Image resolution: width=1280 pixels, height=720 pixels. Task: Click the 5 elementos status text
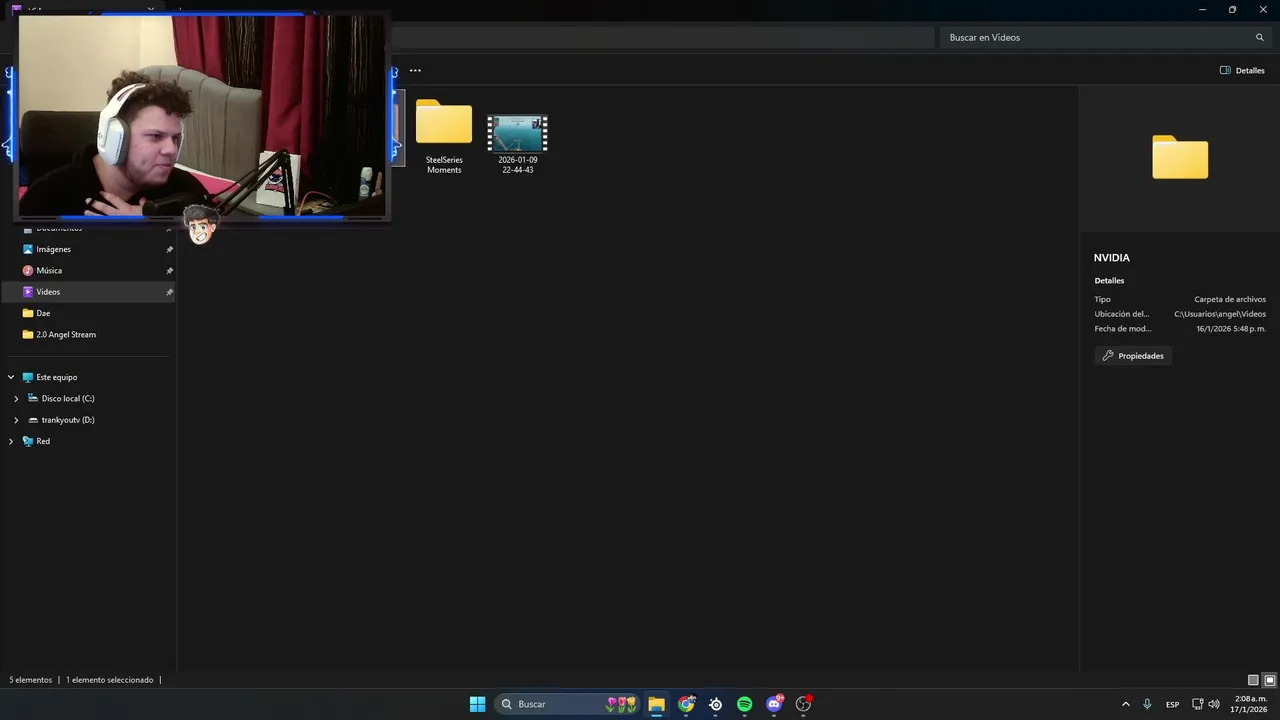click(30, 680)
